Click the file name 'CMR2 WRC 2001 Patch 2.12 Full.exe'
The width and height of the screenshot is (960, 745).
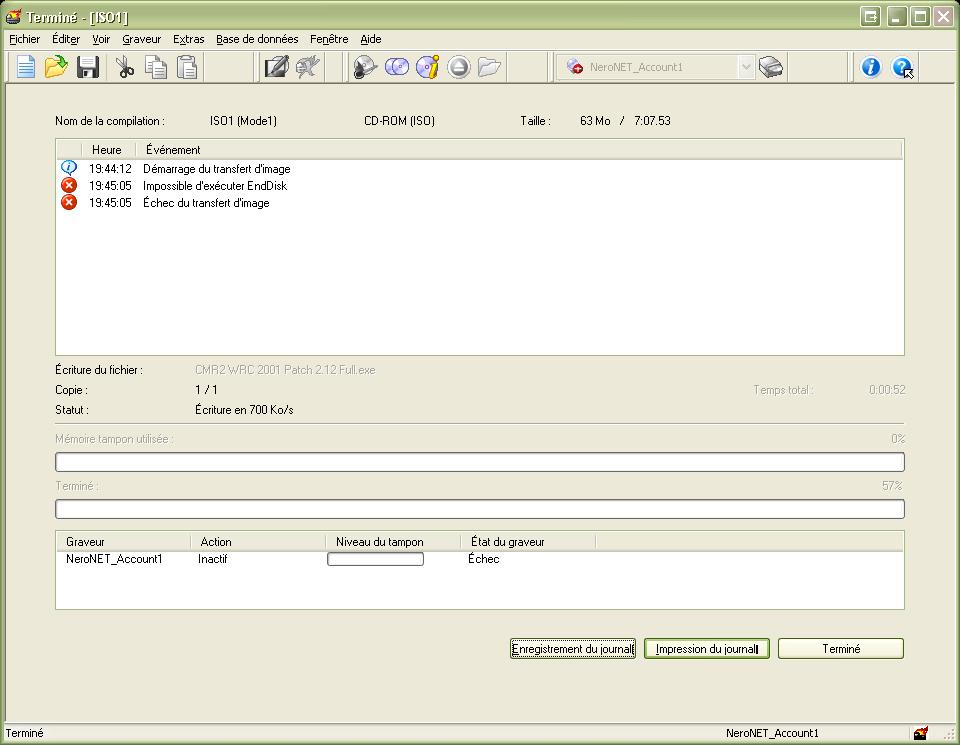(x=285, y=370)
